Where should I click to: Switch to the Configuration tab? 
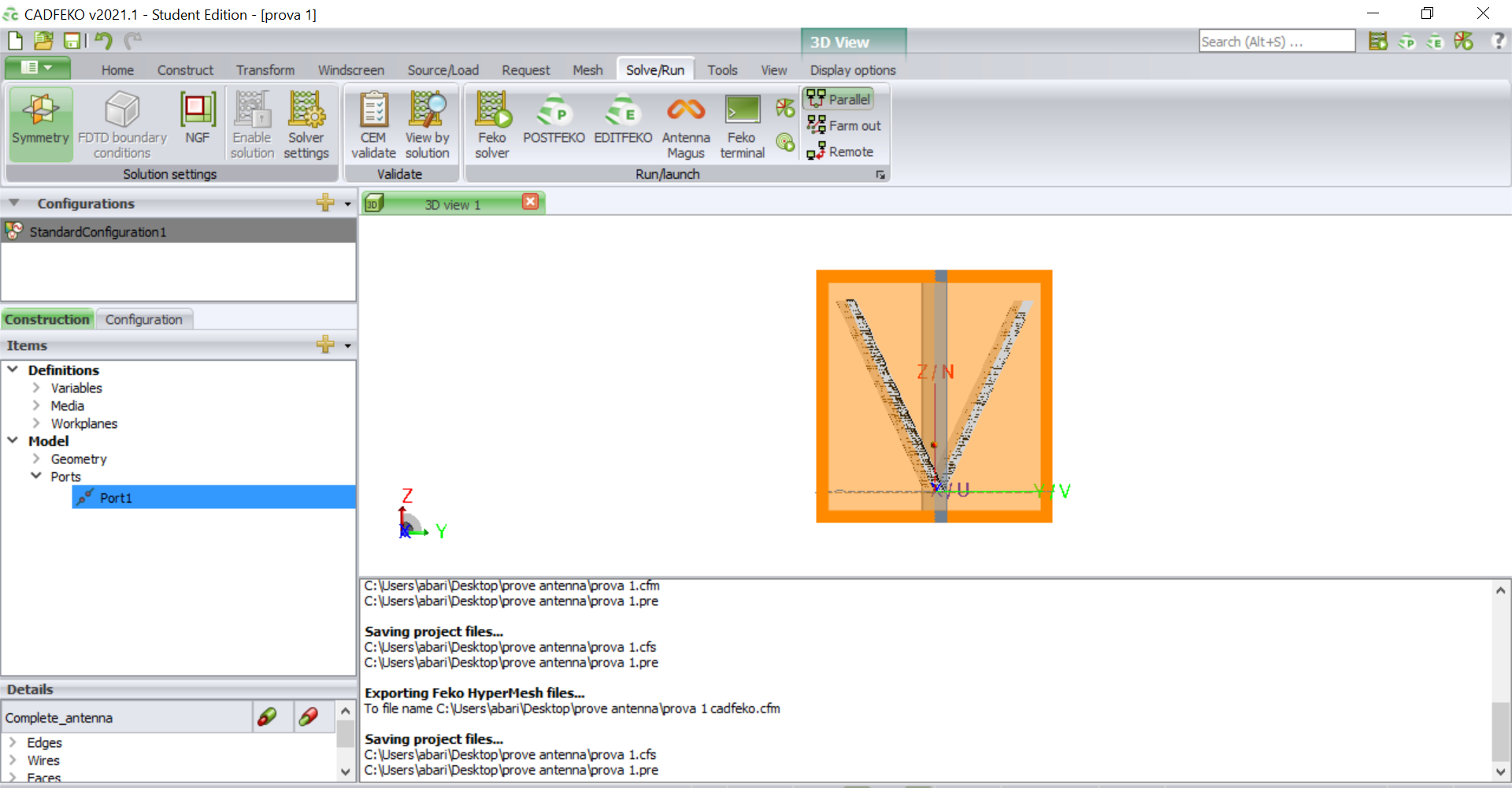pos(144,319)
